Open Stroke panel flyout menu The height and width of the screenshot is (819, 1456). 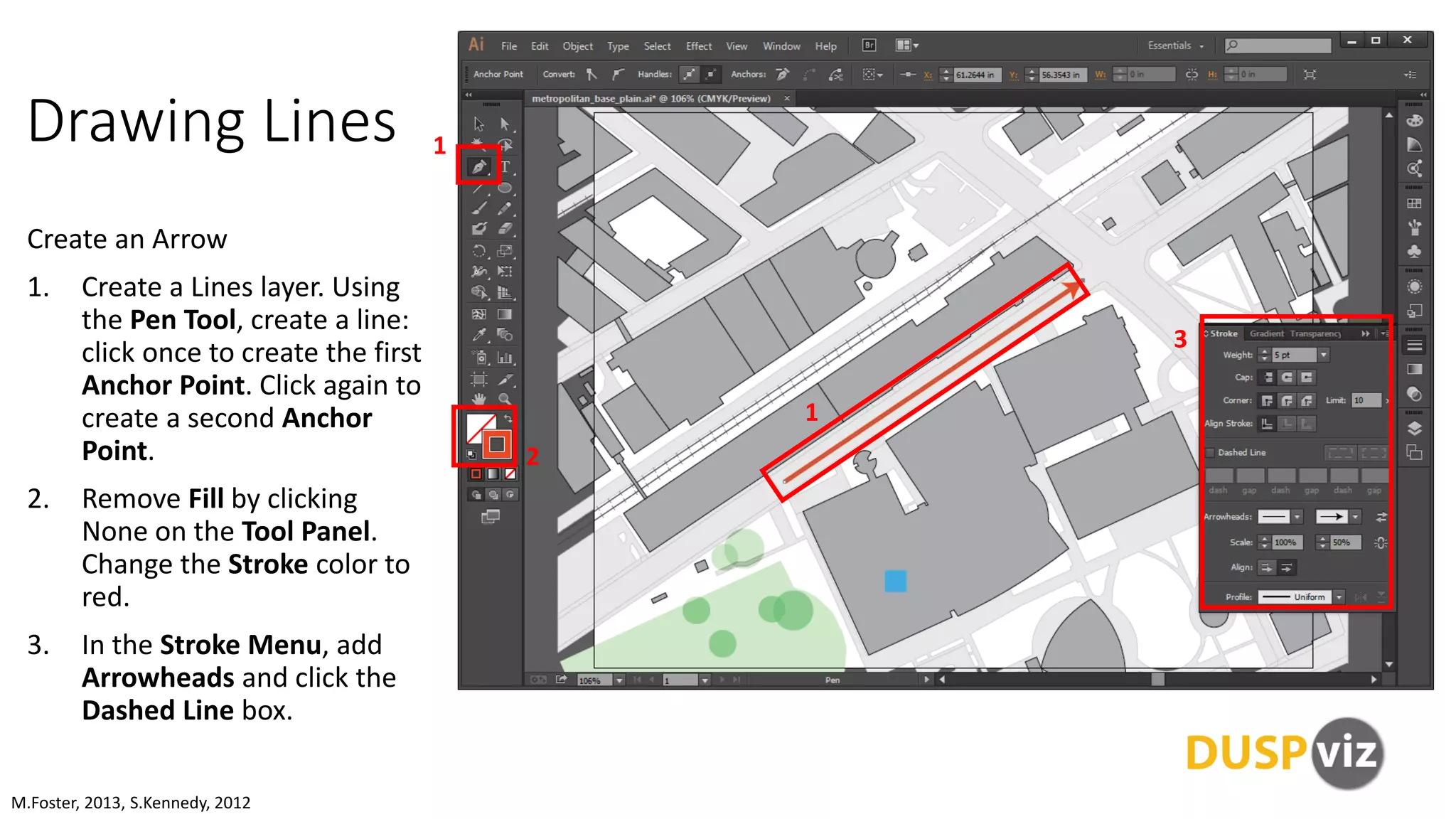tap(1383, 333)
